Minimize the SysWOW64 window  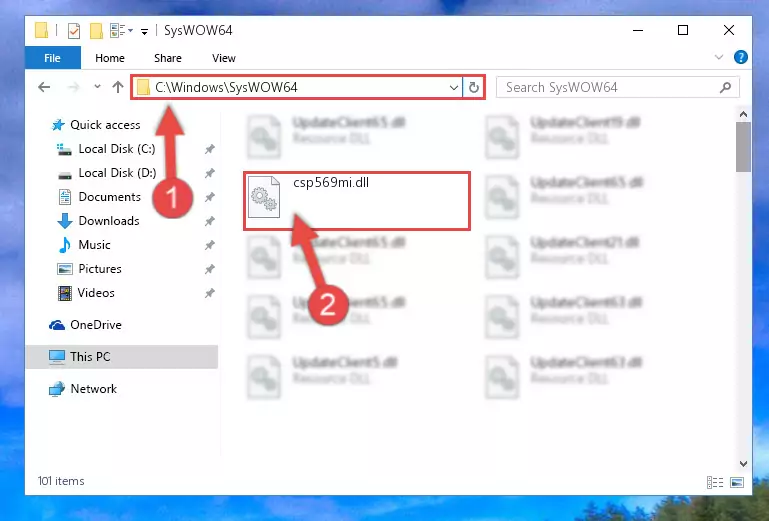pyautogui.click(x=638, y=30)
